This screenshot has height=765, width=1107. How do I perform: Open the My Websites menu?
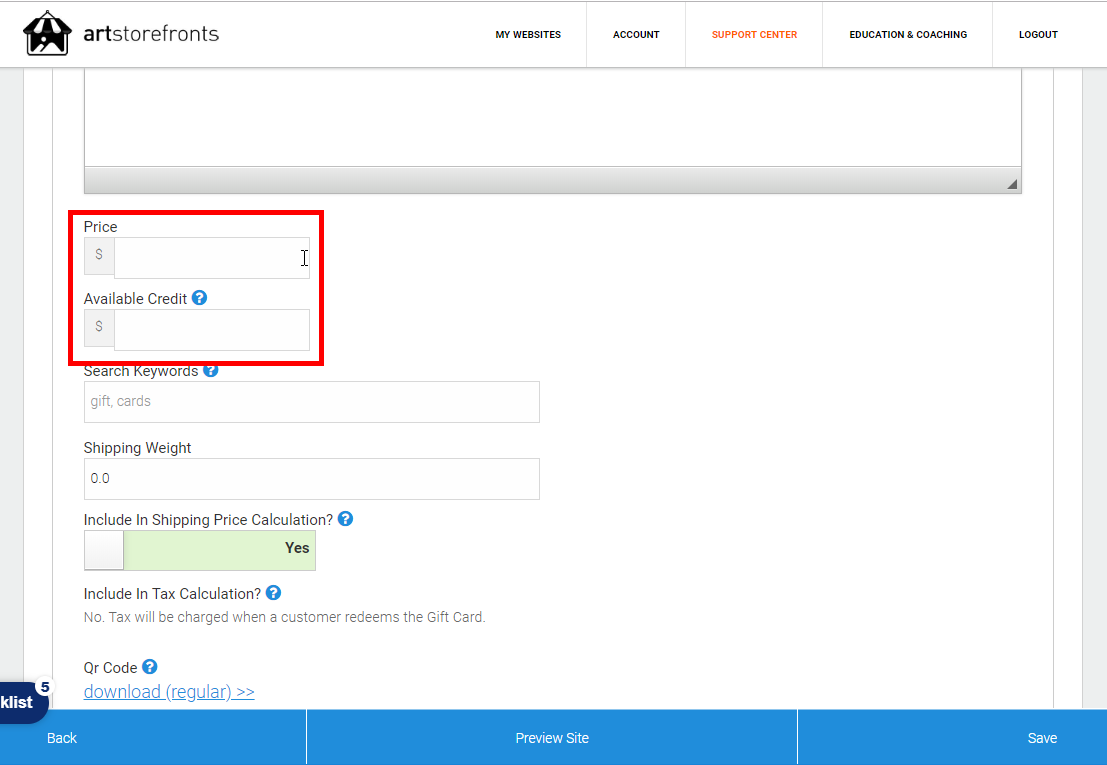pyautogui.click(x=528, y=35)
